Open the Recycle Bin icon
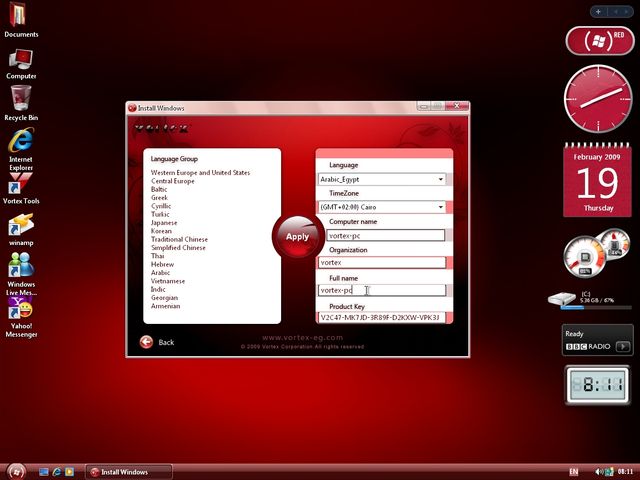640x480 pixels. click(x=21, y=103)
